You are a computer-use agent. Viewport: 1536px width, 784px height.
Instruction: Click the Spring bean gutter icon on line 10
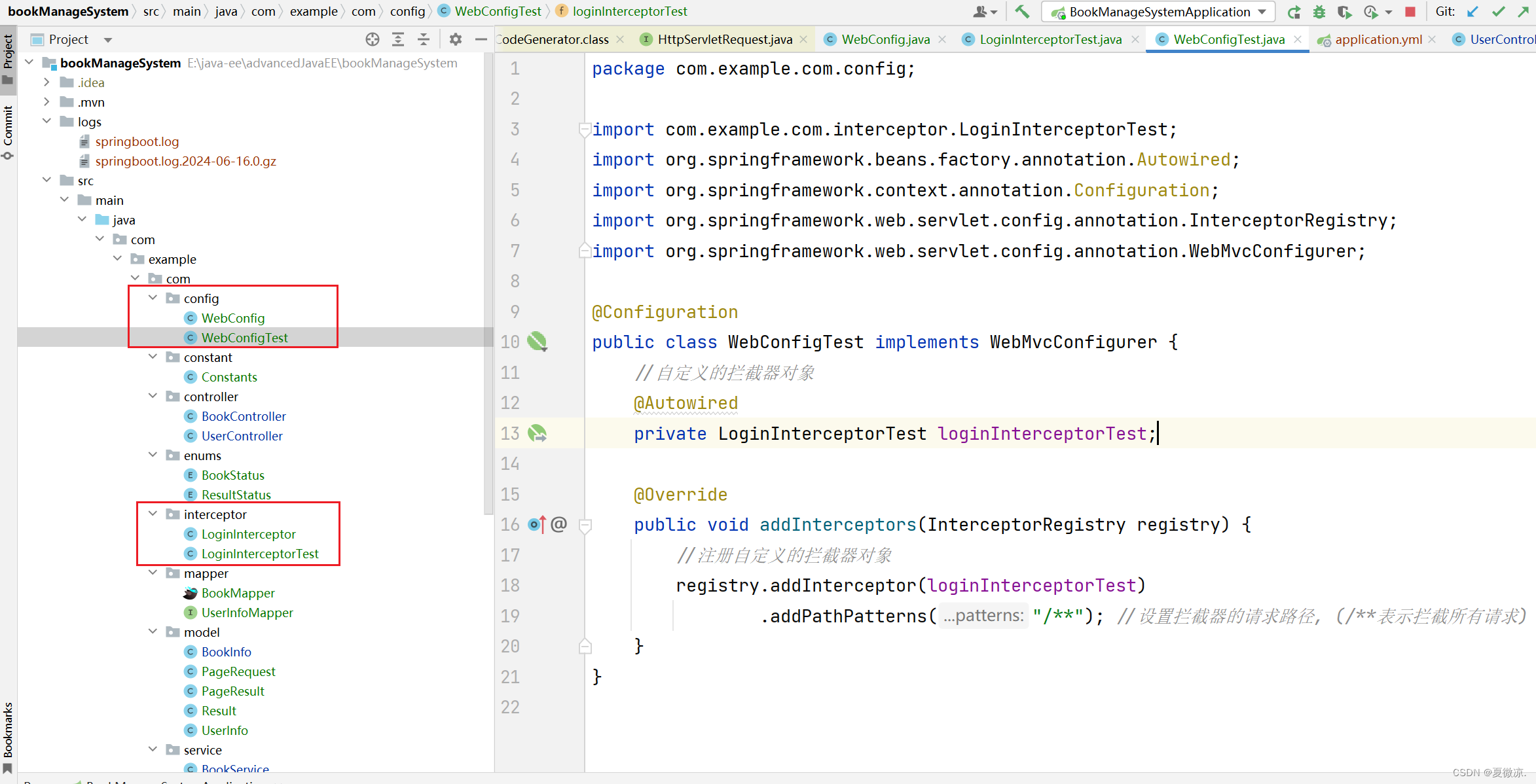tap(537, 342)
